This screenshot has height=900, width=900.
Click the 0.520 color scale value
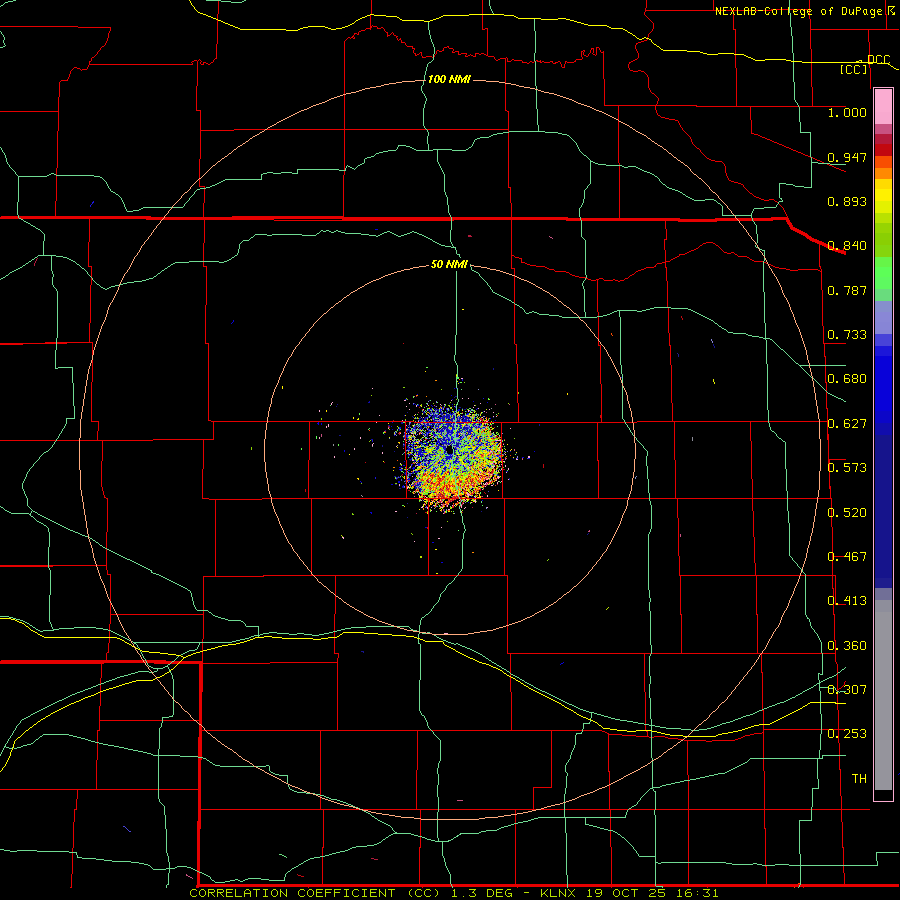(847, 513)
